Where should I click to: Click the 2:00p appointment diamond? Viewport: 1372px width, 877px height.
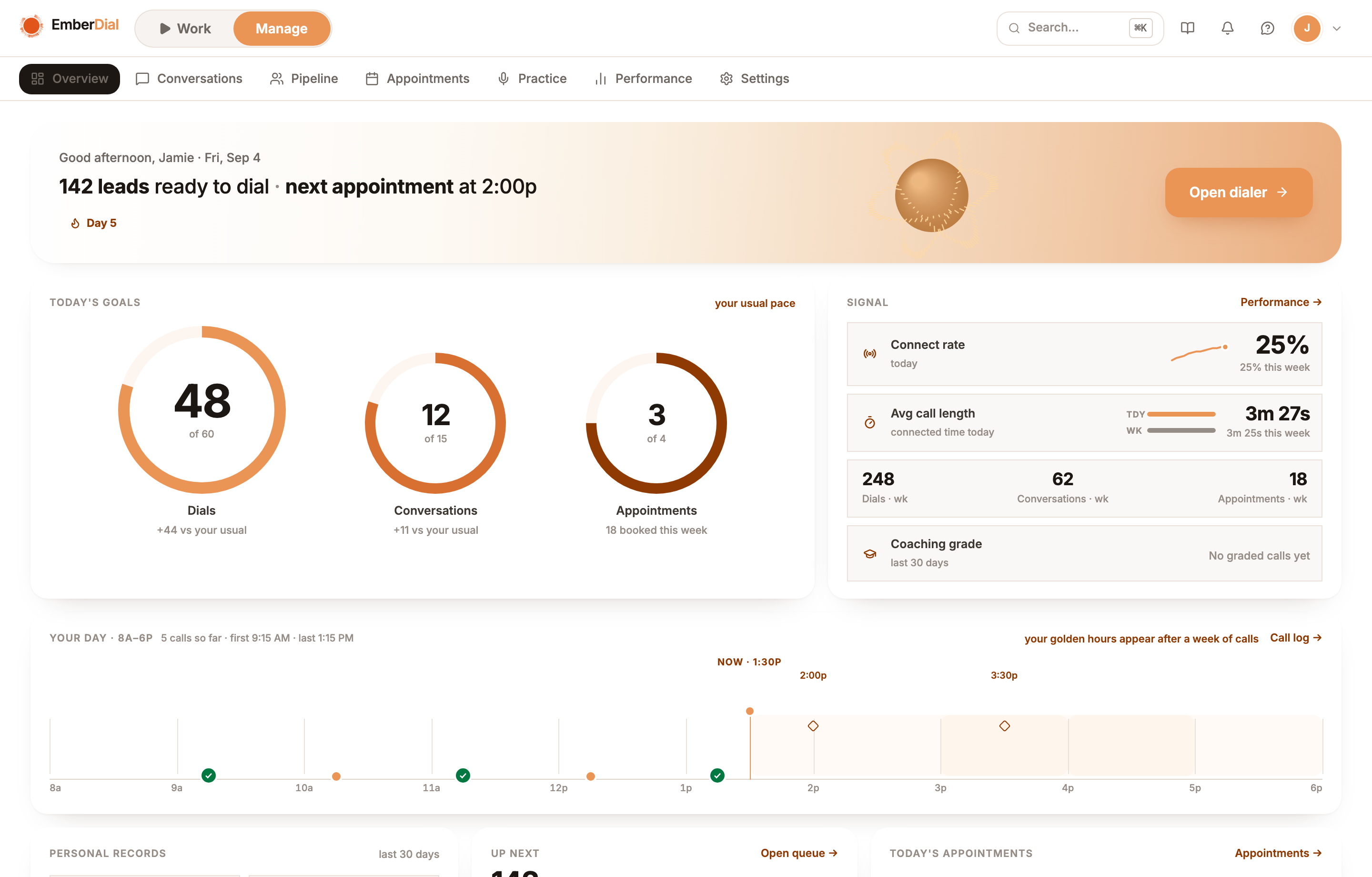(813, 726)
